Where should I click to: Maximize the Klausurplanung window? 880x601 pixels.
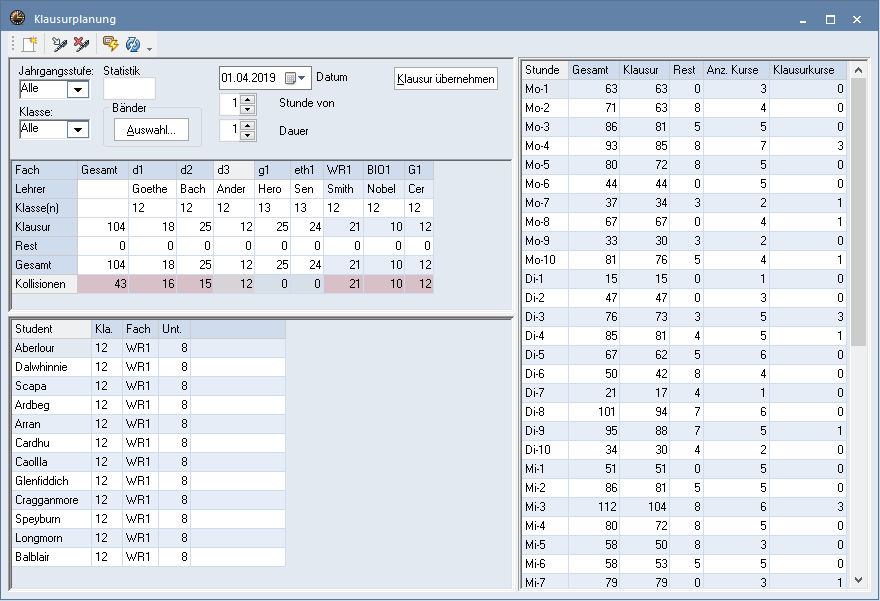click(830, 19)
